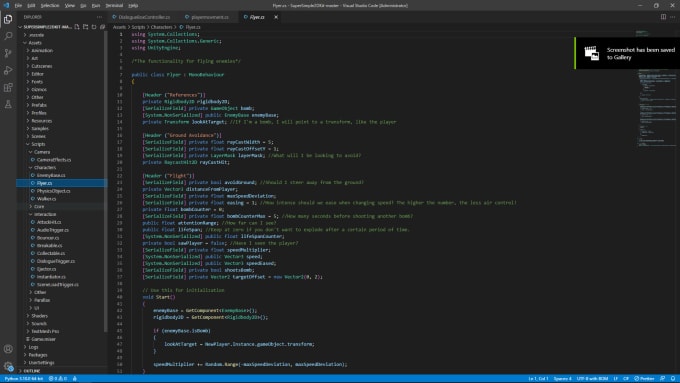Click the Python version in status bar
The width and height of the screenshot is (680, 383).
coord(24,379)
